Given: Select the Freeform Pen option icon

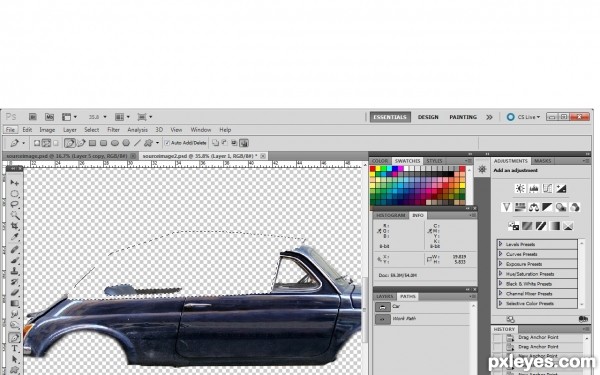Looking at the screenshot, I should coord(81,143).
